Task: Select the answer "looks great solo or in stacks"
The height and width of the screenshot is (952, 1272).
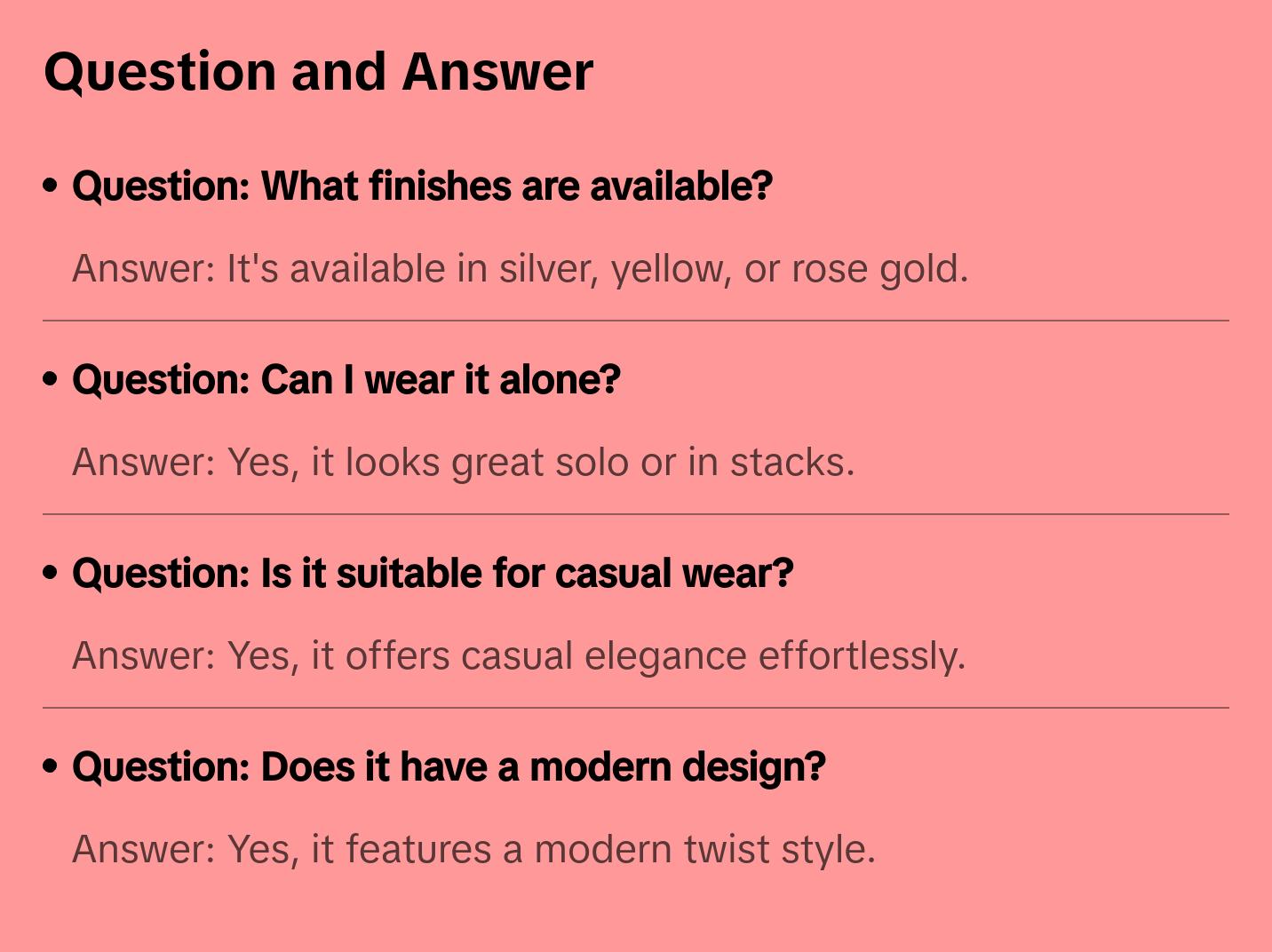Action: tap(463, 463)
